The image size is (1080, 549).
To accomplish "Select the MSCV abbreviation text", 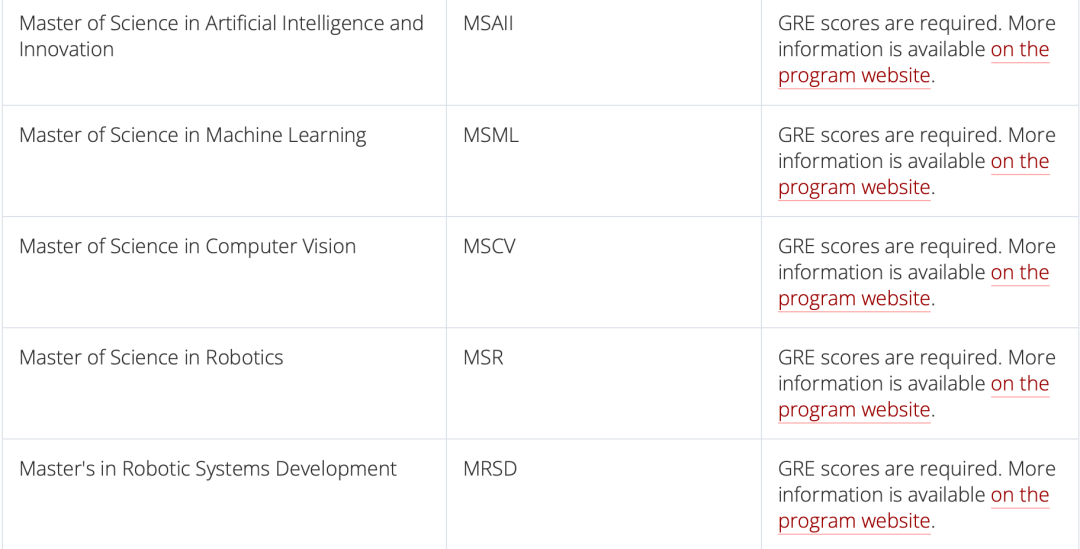I will coord(489,247).
